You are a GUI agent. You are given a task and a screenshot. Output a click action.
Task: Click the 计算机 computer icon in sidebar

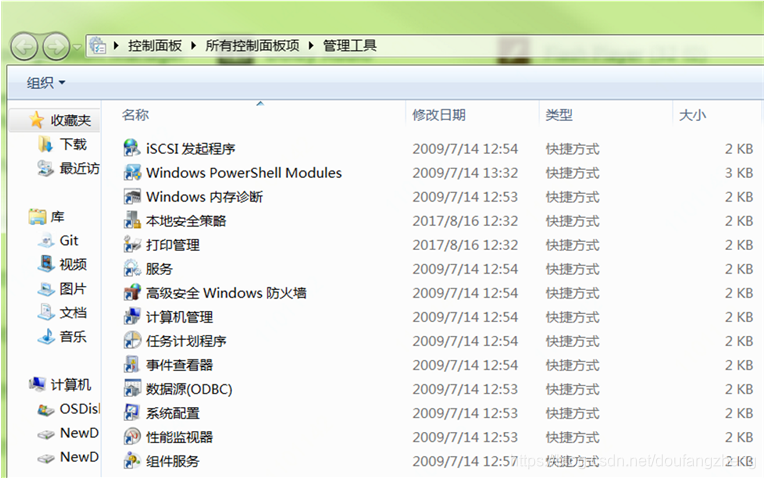[37, 384]
